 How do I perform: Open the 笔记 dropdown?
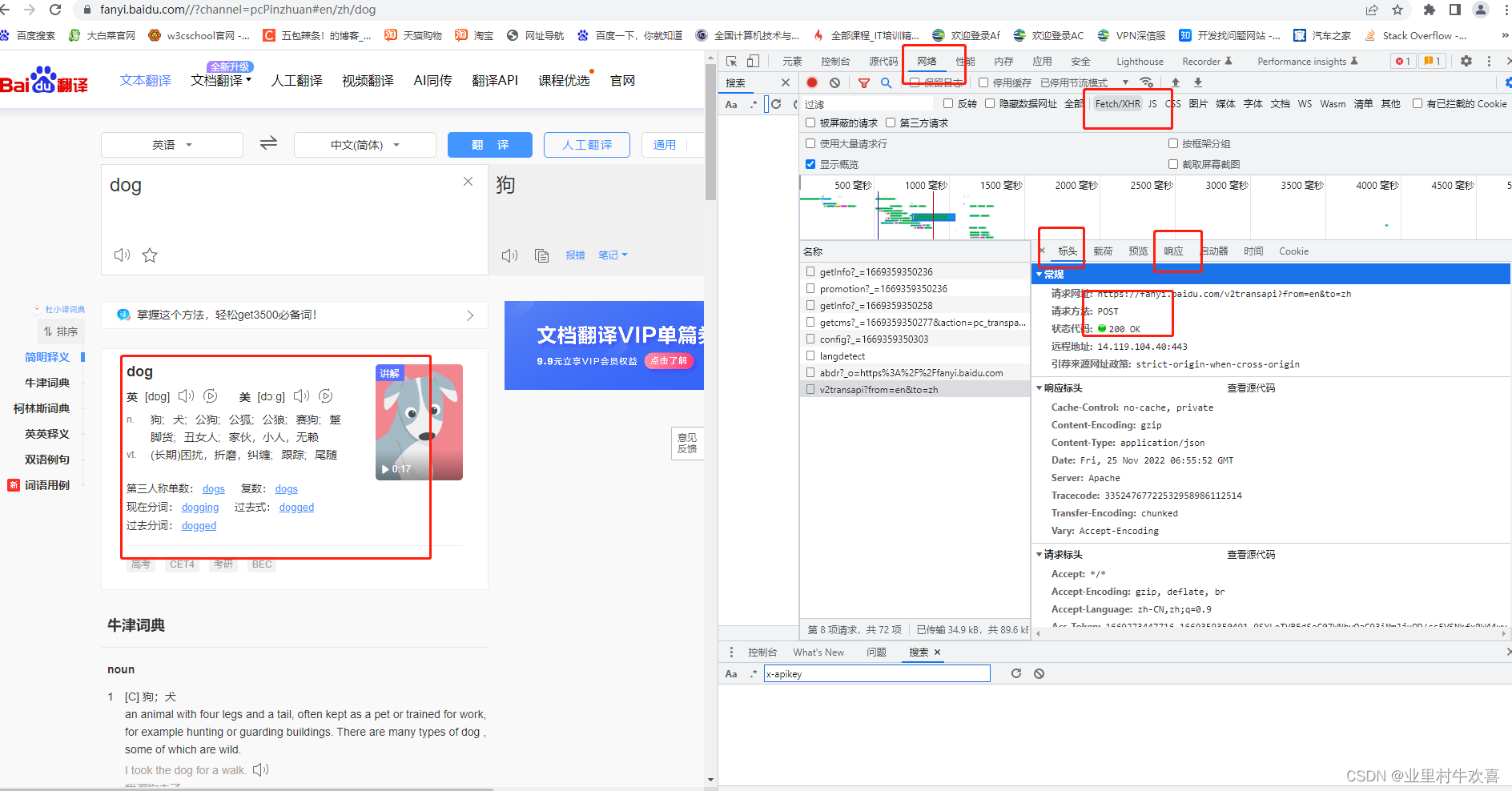tap(613, 255)
